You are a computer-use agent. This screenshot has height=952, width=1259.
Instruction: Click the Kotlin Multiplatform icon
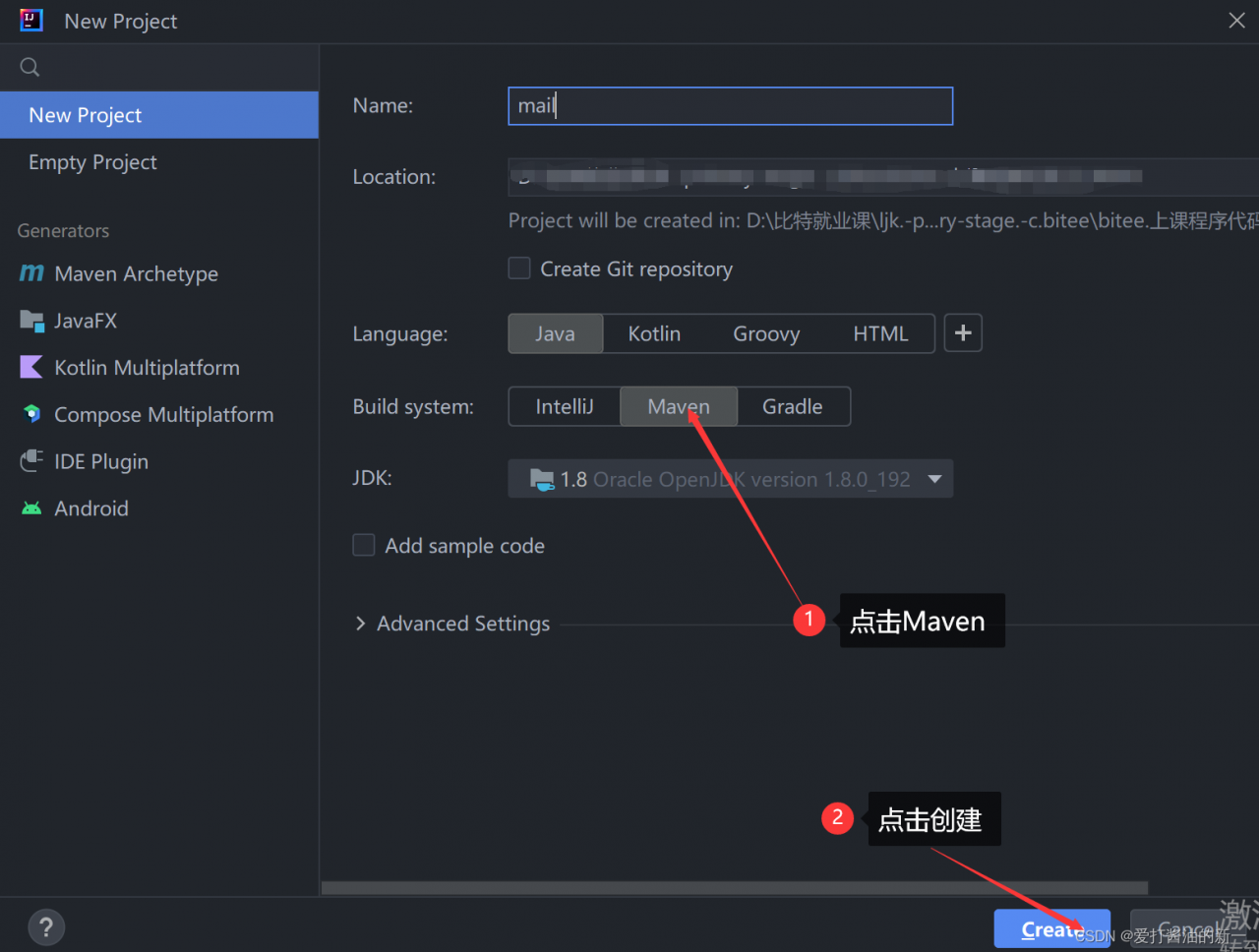[31, 368]
